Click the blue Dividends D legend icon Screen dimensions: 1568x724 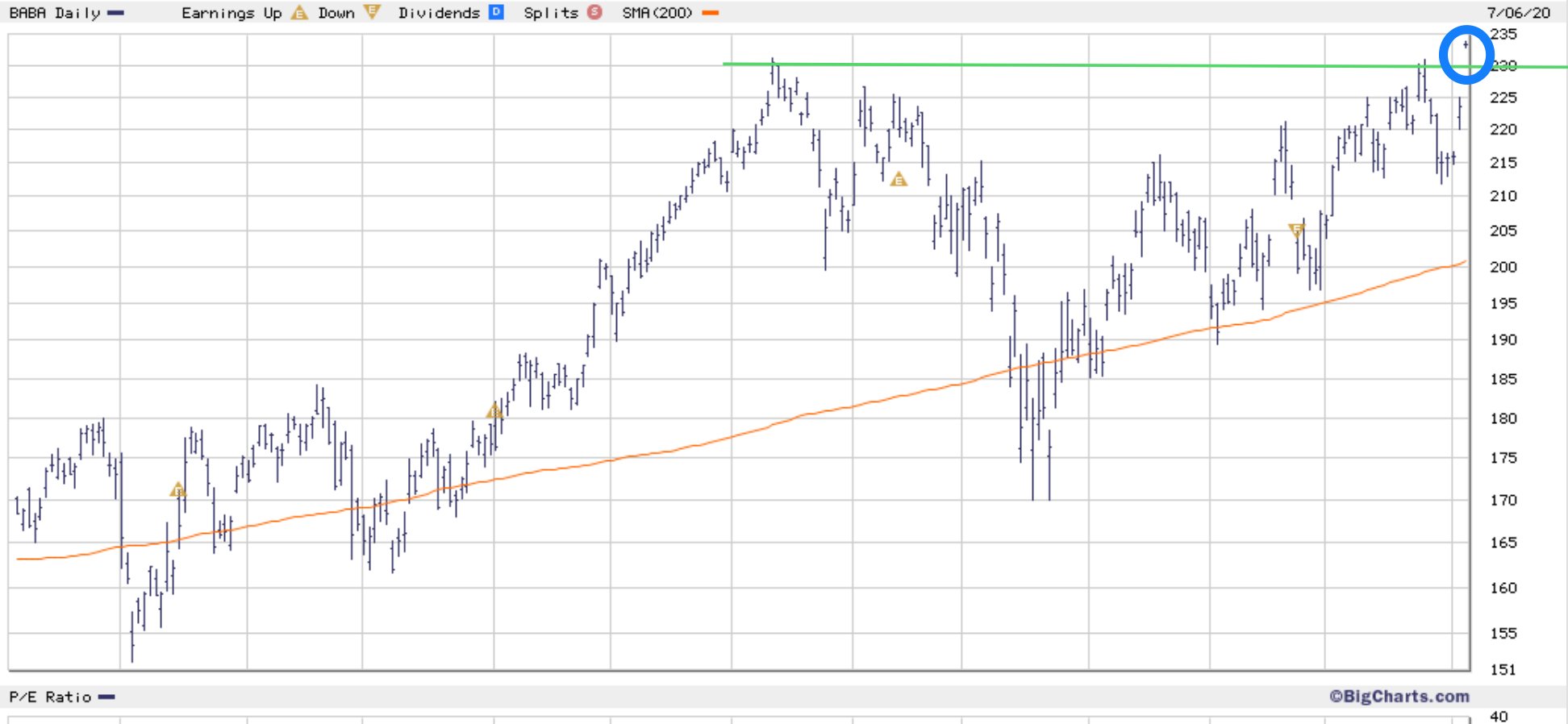point(496,12)
